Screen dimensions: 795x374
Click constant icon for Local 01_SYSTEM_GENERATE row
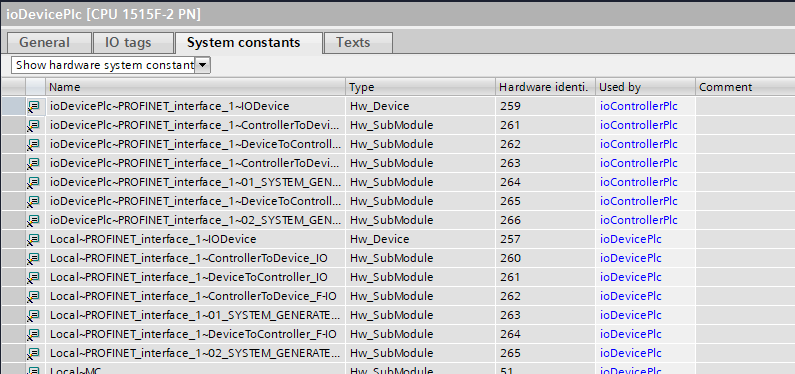[33, 316]
